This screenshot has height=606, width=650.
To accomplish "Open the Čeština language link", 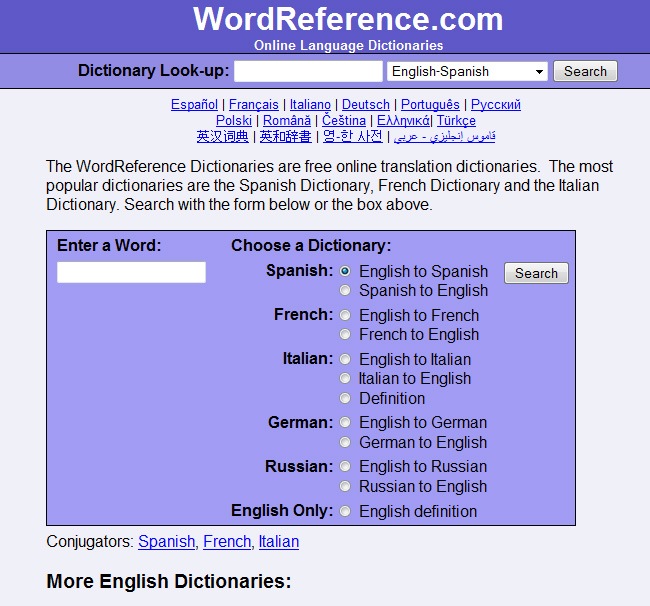I will [344, 121].
